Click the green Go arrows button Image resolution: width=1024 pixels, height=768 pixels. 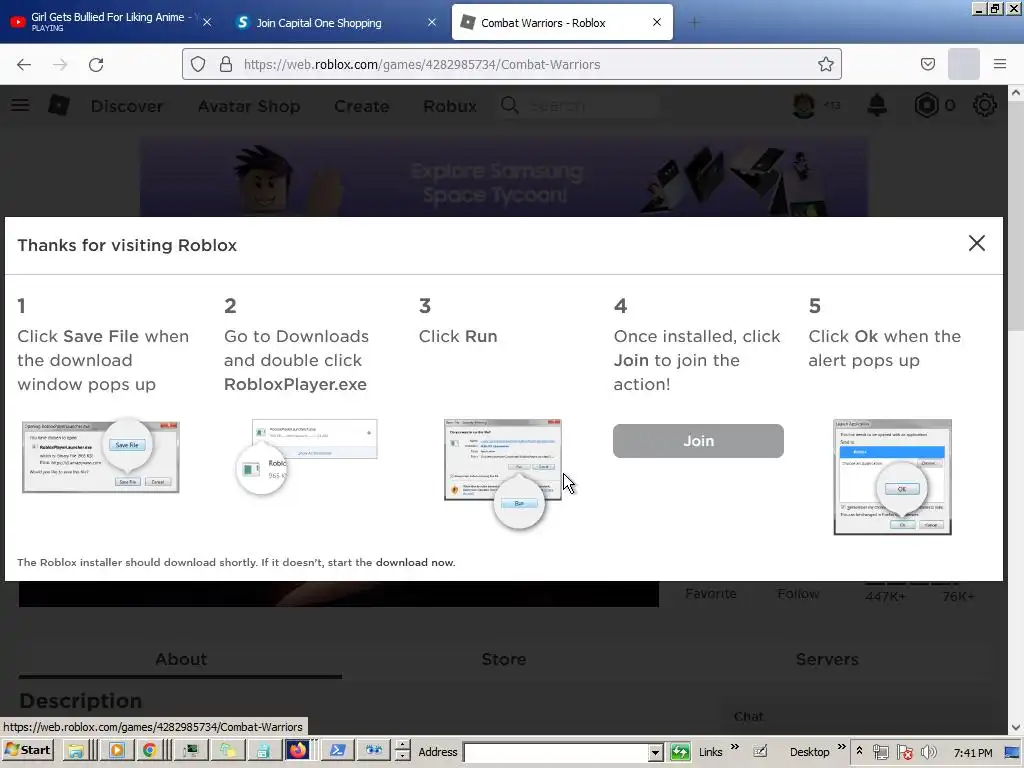tap(680, 752)
